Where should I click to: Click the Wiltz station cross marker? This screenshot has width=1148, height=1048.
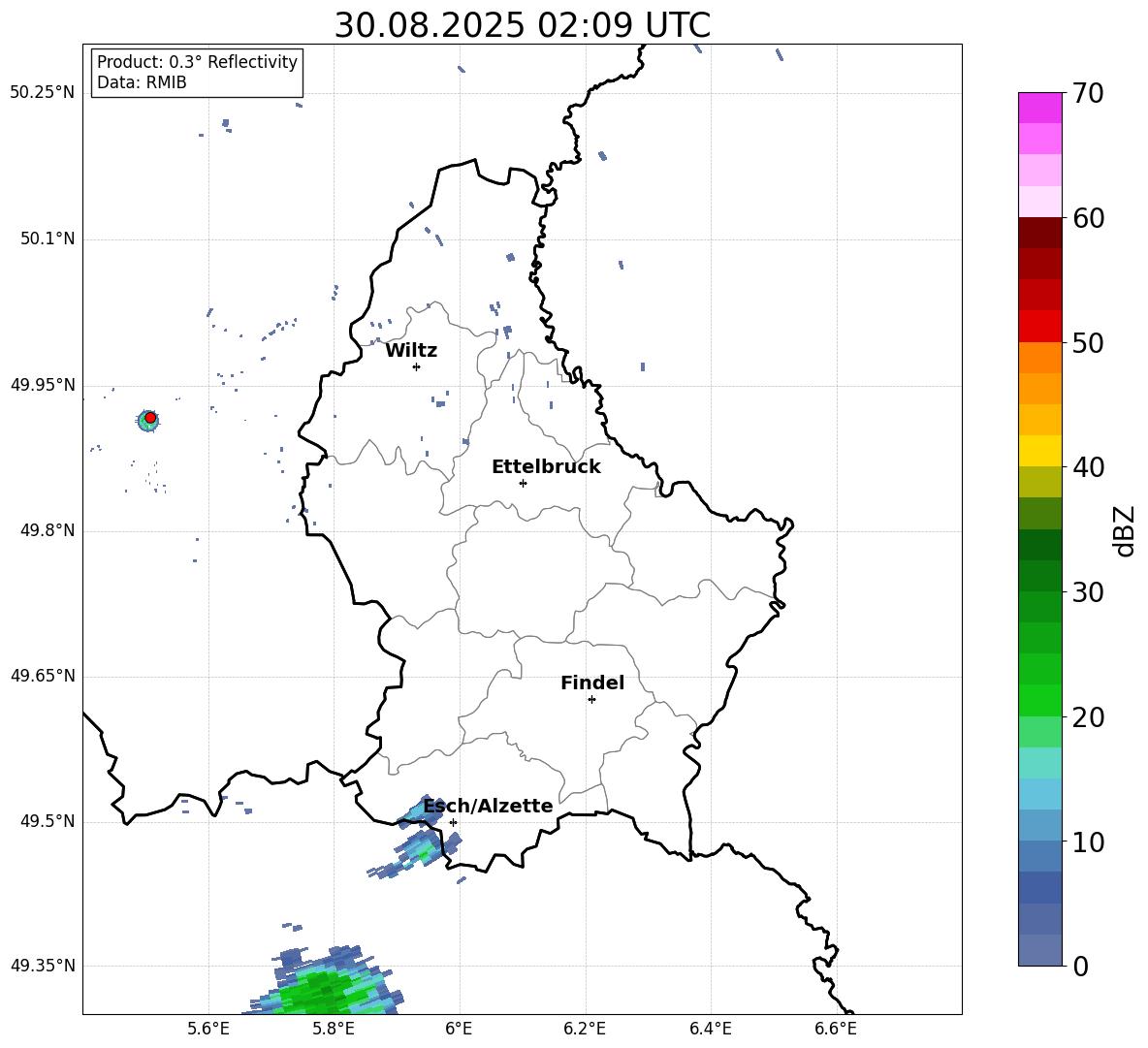(416, 366)
